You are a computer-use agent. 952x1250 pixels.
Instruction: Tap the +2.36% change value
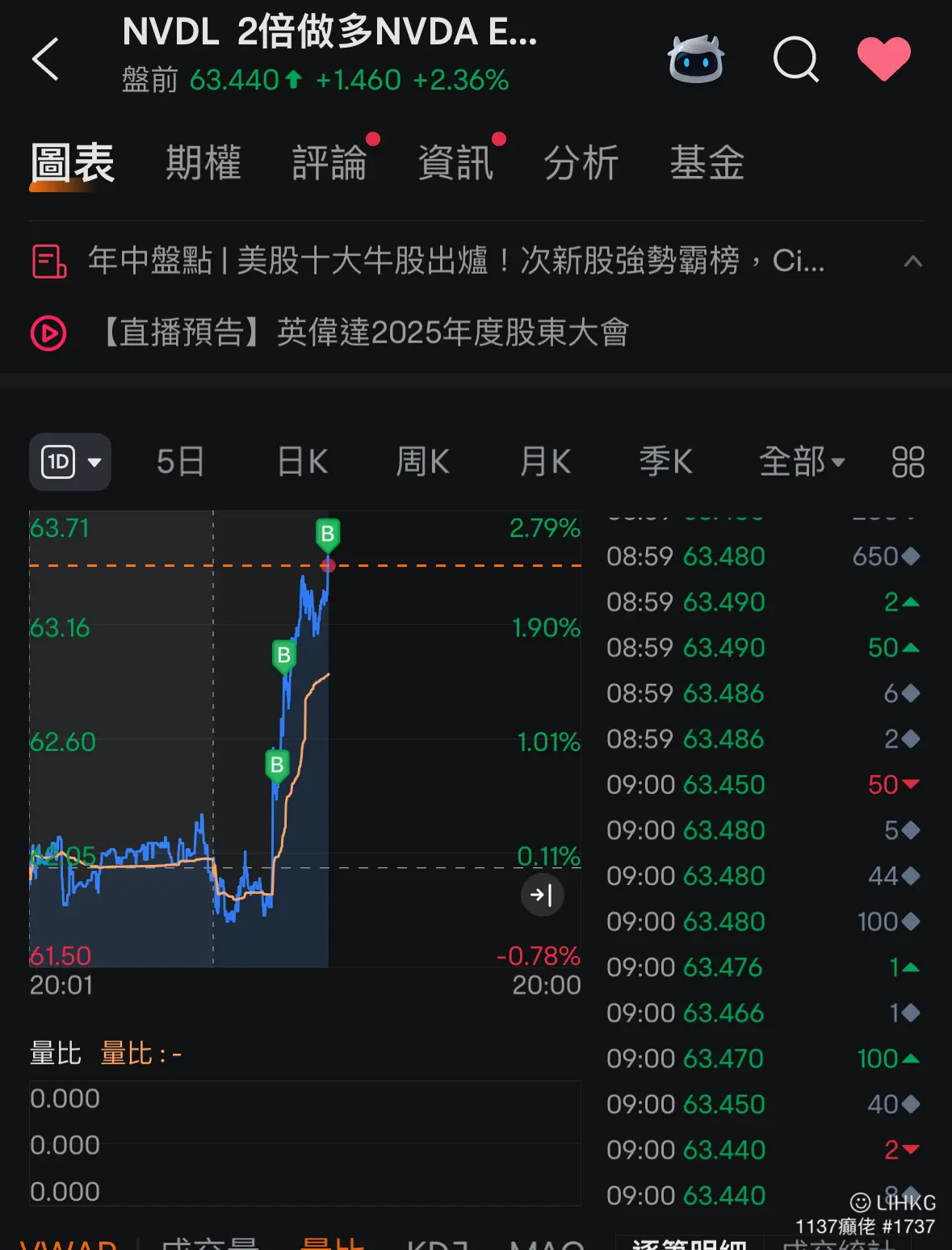pyautogui.click(x=461, y=80)
